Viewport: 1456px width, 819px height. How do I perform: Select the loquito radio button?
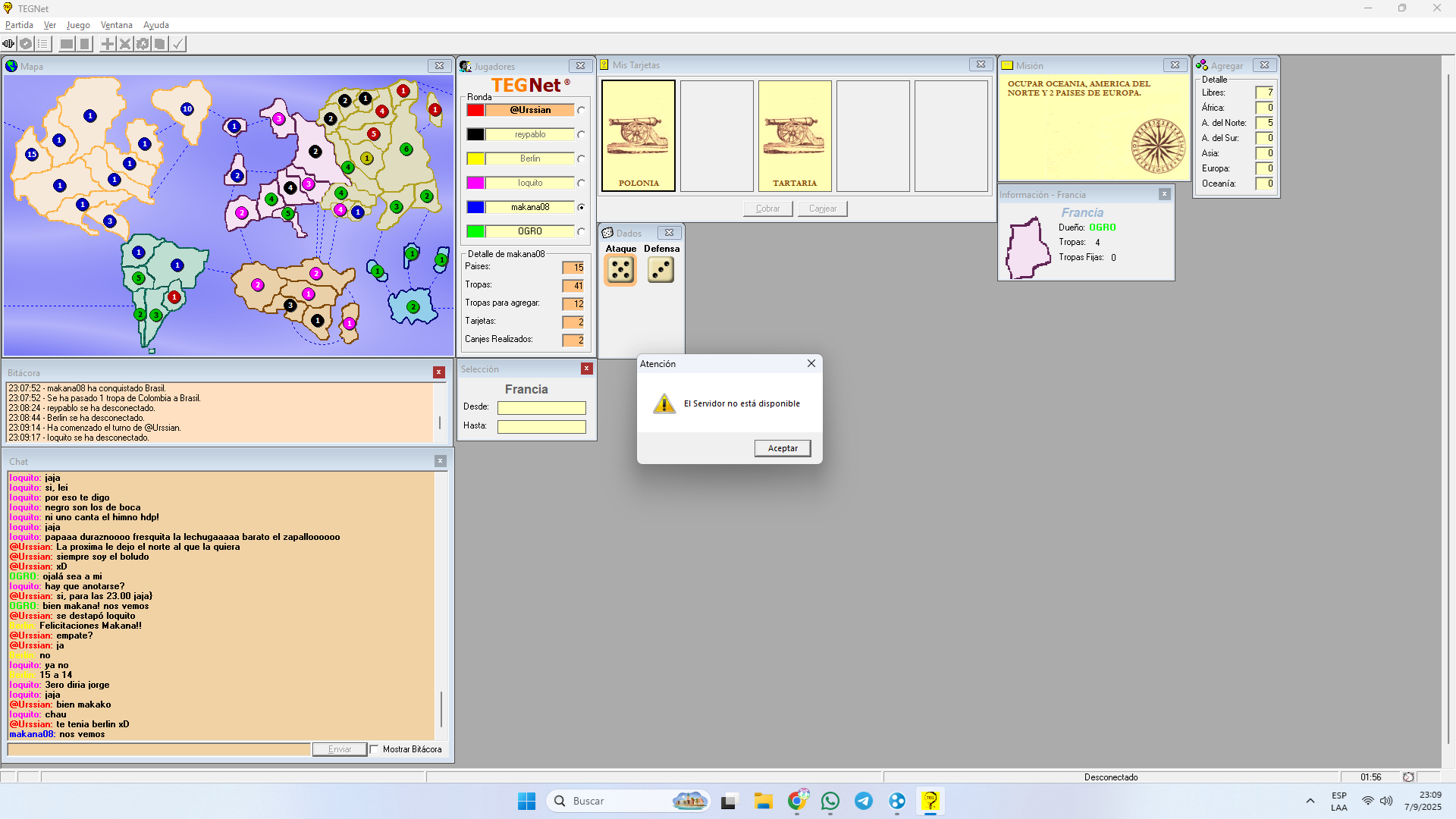[x=582, y=183]
